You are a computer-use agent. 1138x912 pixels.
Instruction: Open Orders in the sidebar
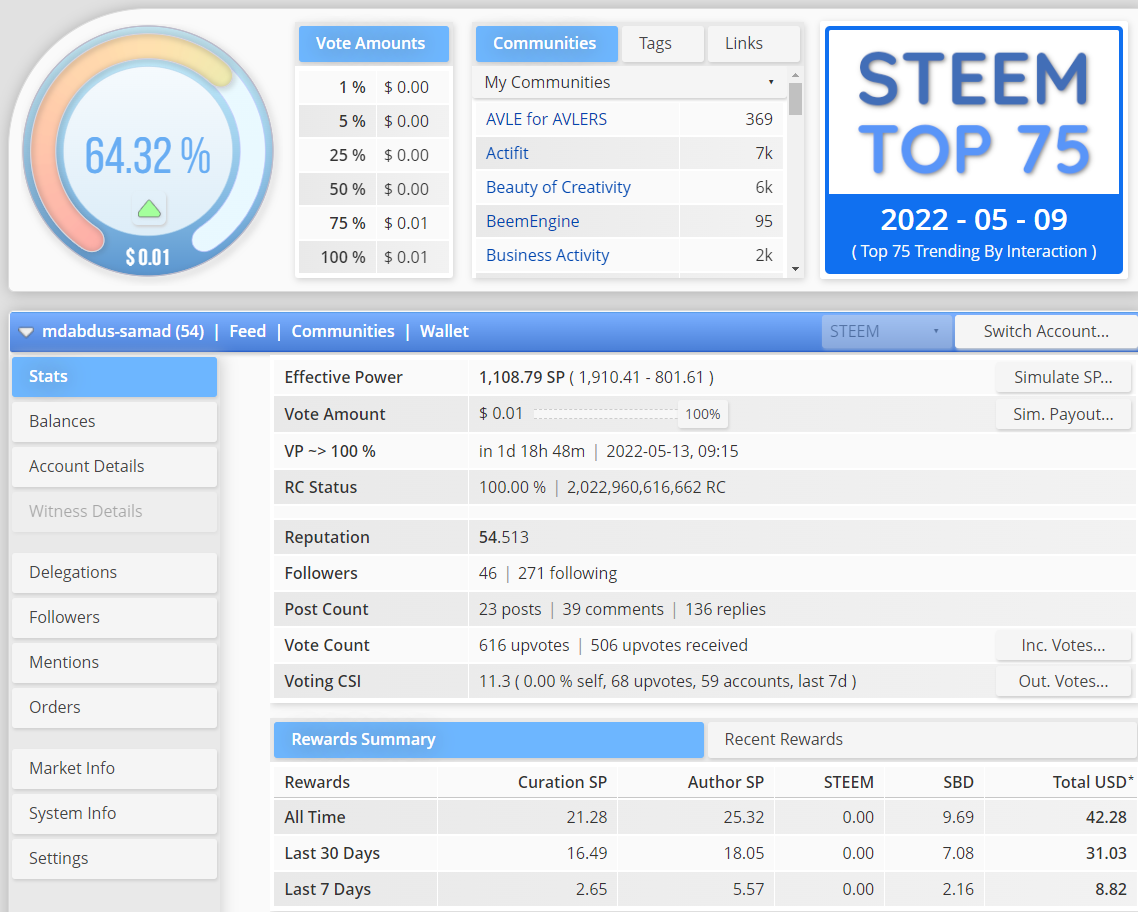[115, 707]
